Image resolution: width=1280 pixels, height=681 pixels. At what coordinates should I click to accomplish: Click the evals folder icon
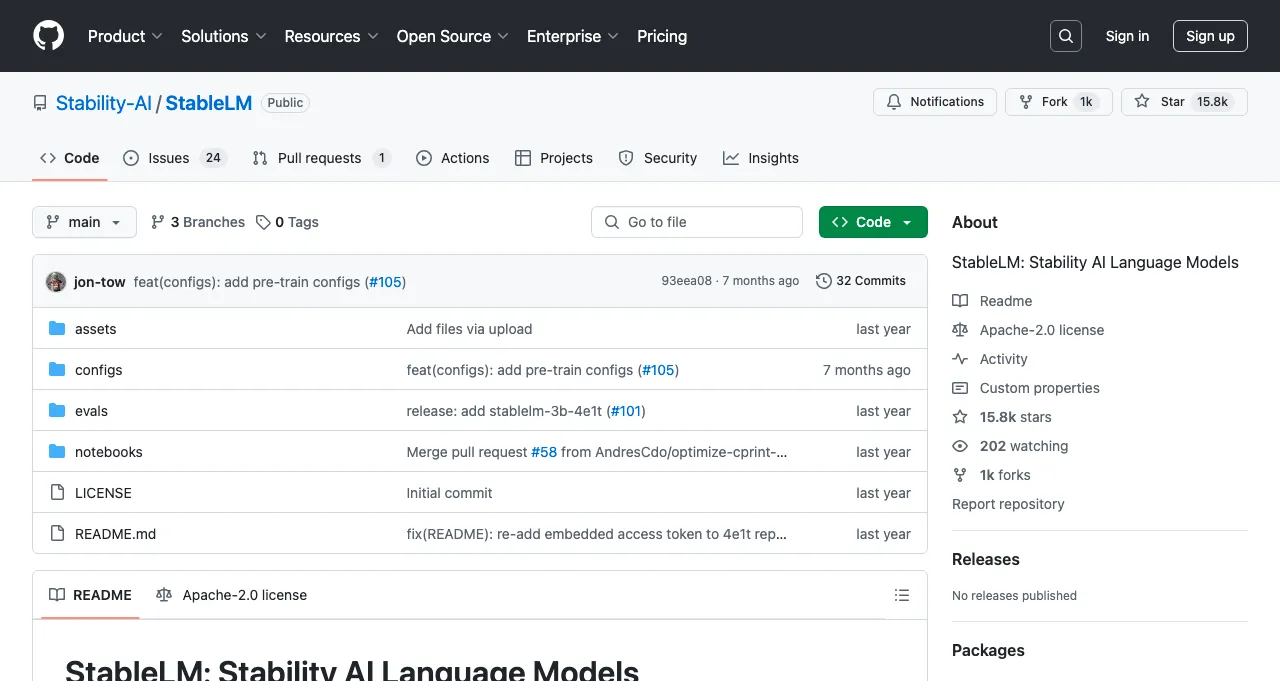pos(57,411)
